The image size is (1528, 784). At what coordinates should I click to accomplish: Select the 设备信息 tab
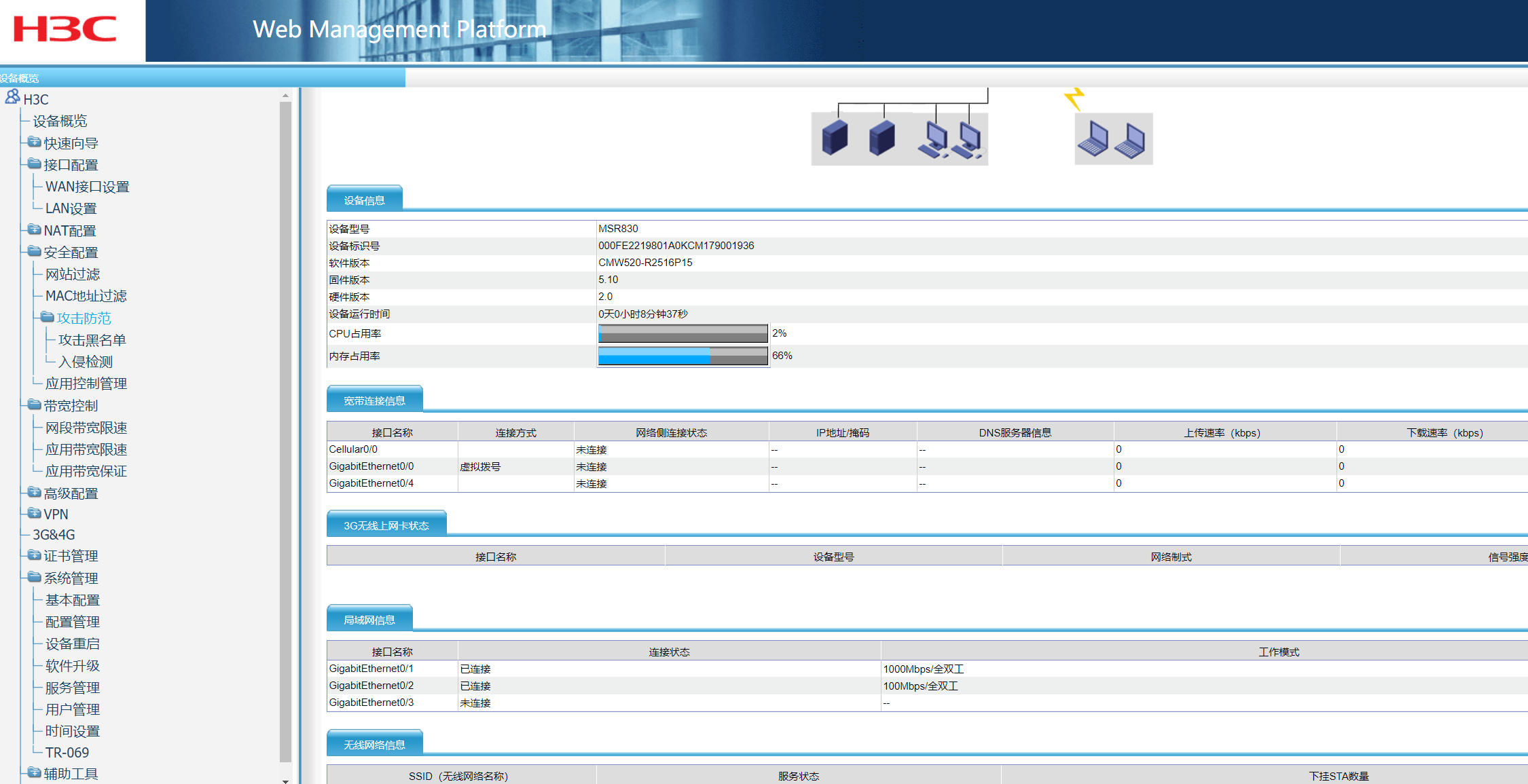point(364,200)
